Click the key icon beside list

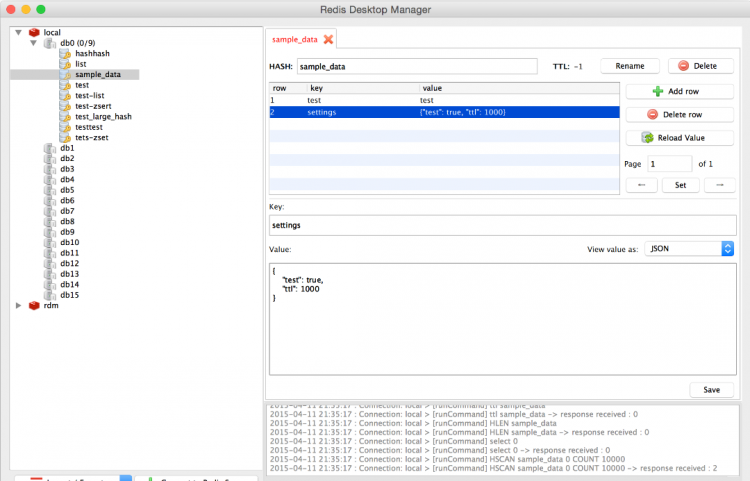pos(65,64)
